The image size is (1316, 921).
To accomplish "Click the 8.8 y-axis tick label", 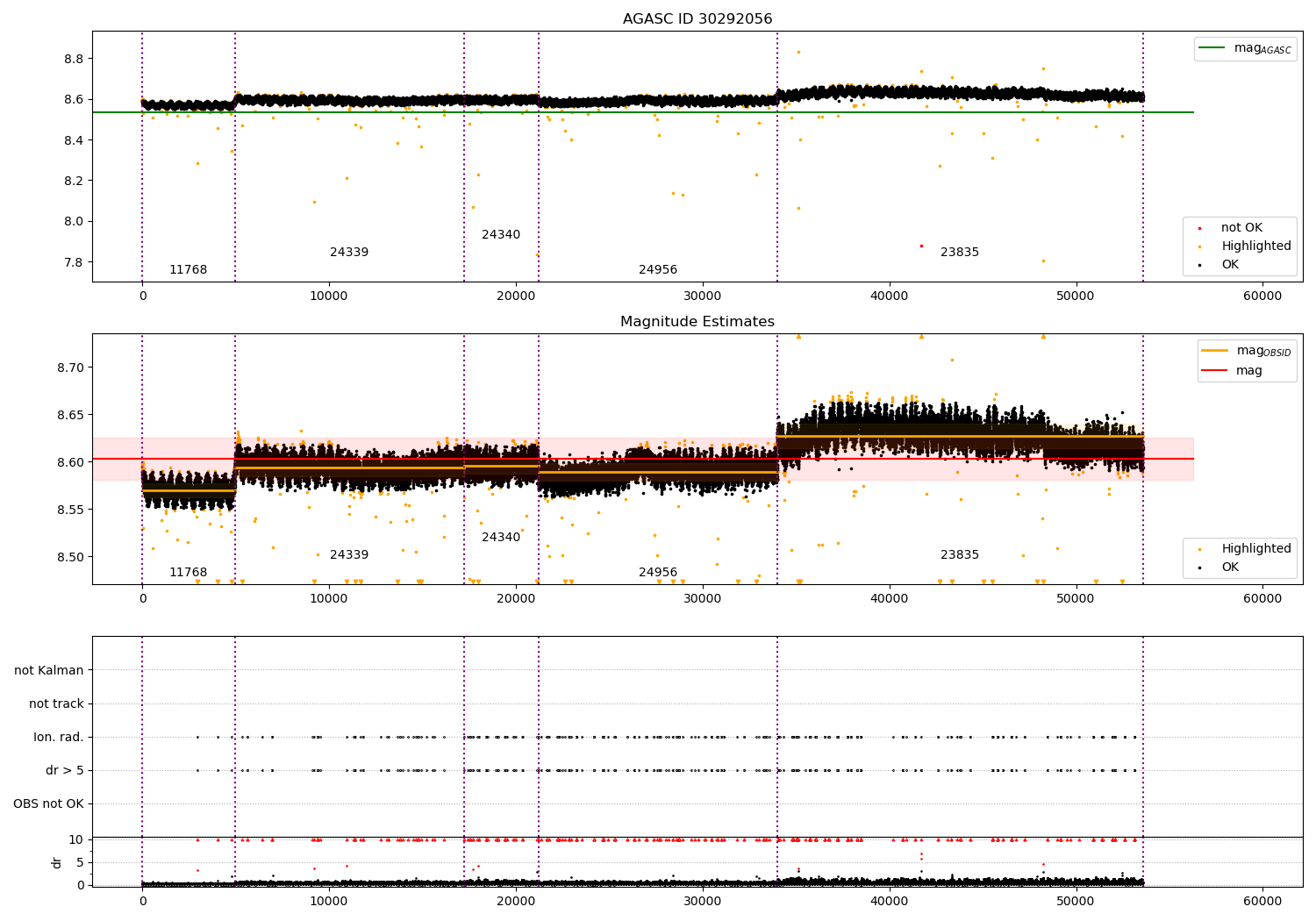I will click(74, 59).
